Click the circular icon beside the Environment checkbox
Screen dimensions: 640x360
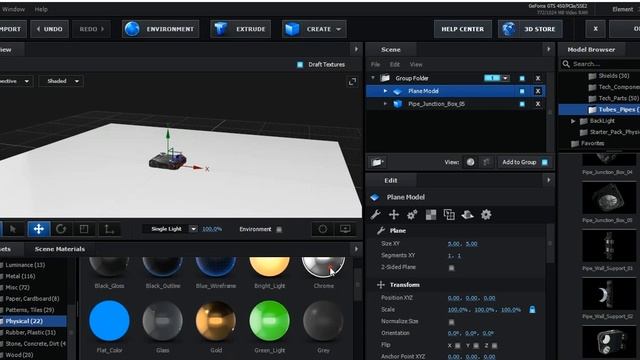322,229
